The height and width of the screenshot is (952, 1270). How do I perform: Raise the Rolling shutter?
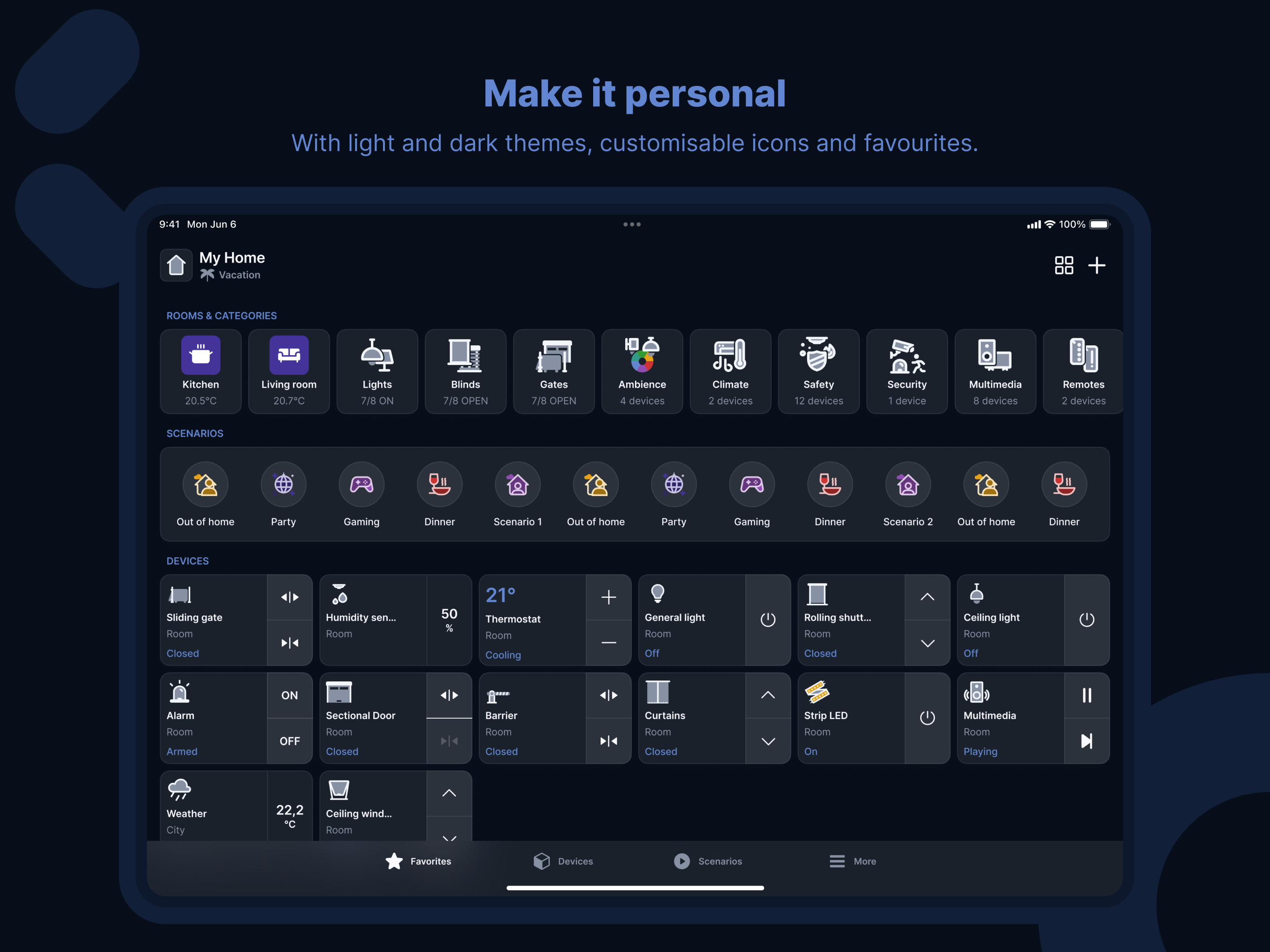click(927, 597)
